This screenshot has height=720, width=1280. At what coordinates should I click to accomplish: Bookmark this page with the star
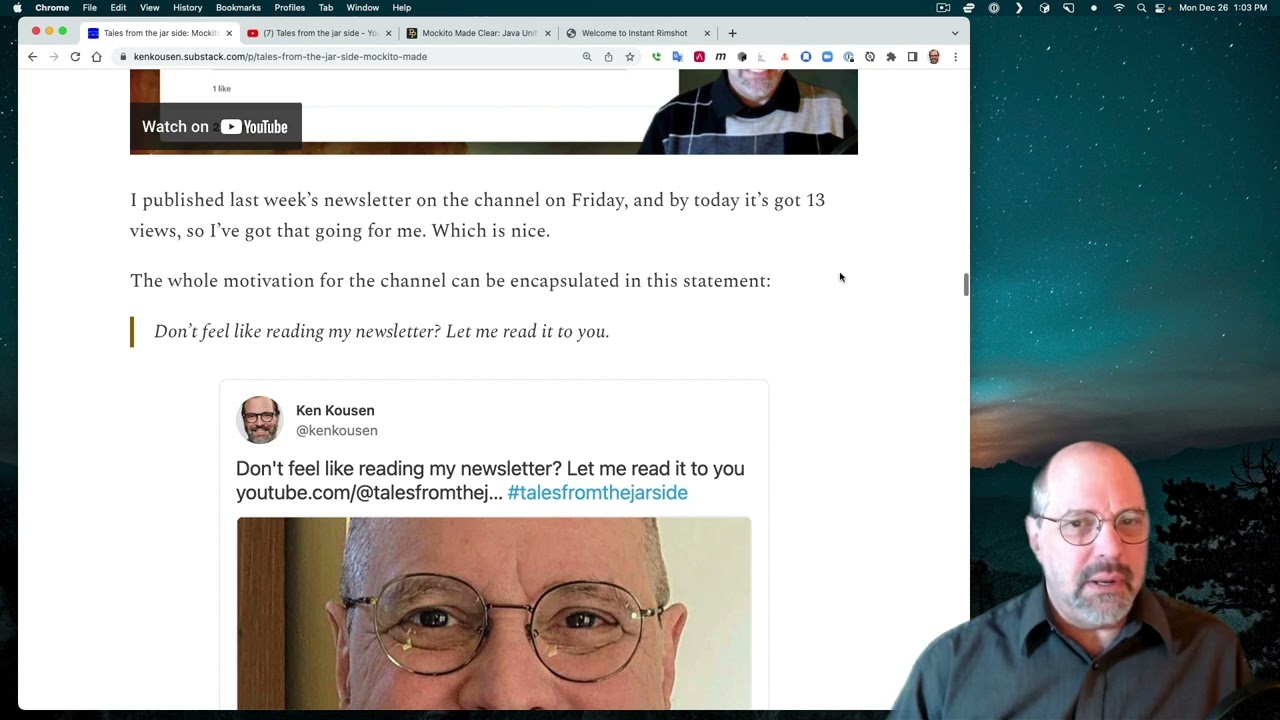pos(630,57)
